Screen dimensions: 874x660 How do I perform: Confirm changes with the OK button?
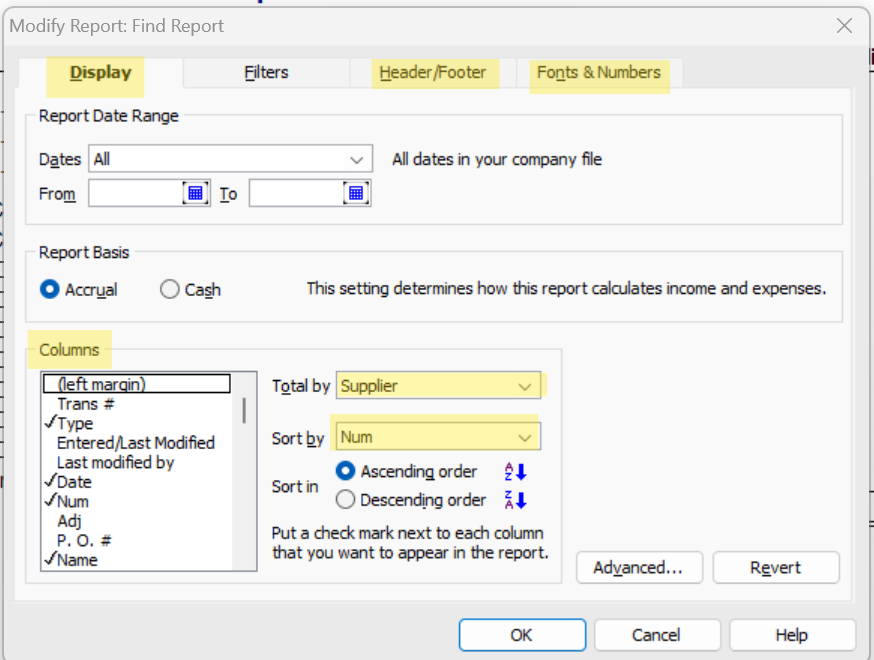pos(522,635)
